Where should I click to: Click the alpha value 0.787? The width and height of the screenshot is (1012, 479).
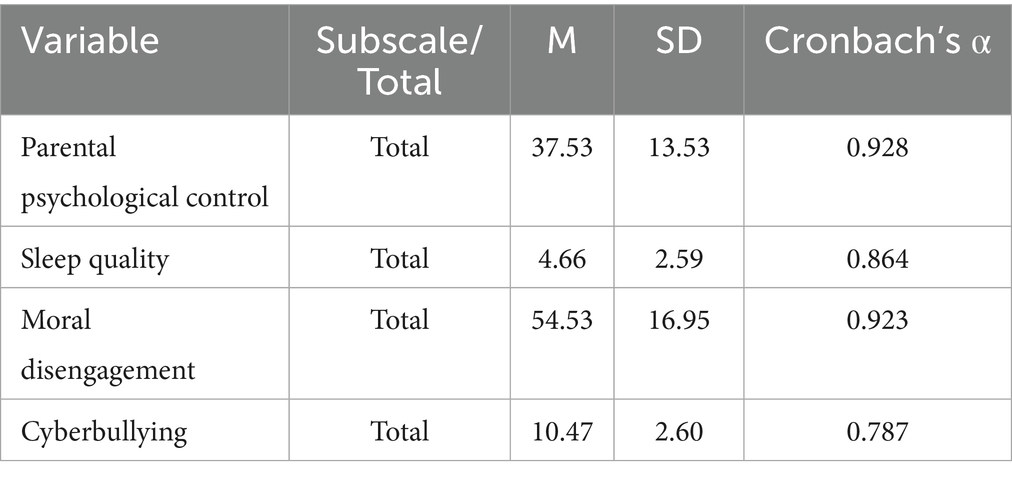click(877, 430)
